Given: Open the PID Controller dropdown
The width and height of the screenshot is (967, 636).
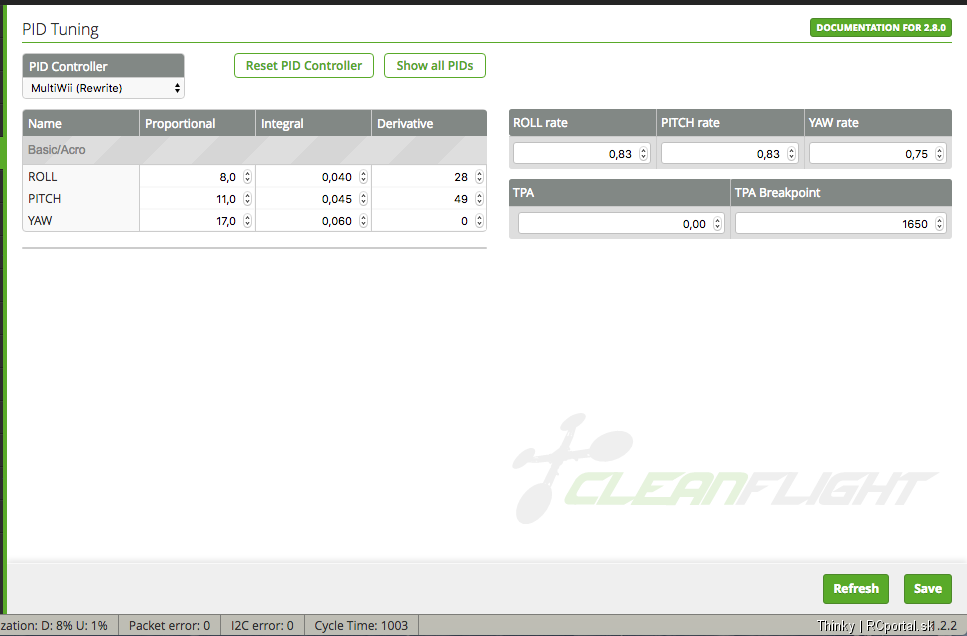Looking at the screenshot, I should 104,88.
